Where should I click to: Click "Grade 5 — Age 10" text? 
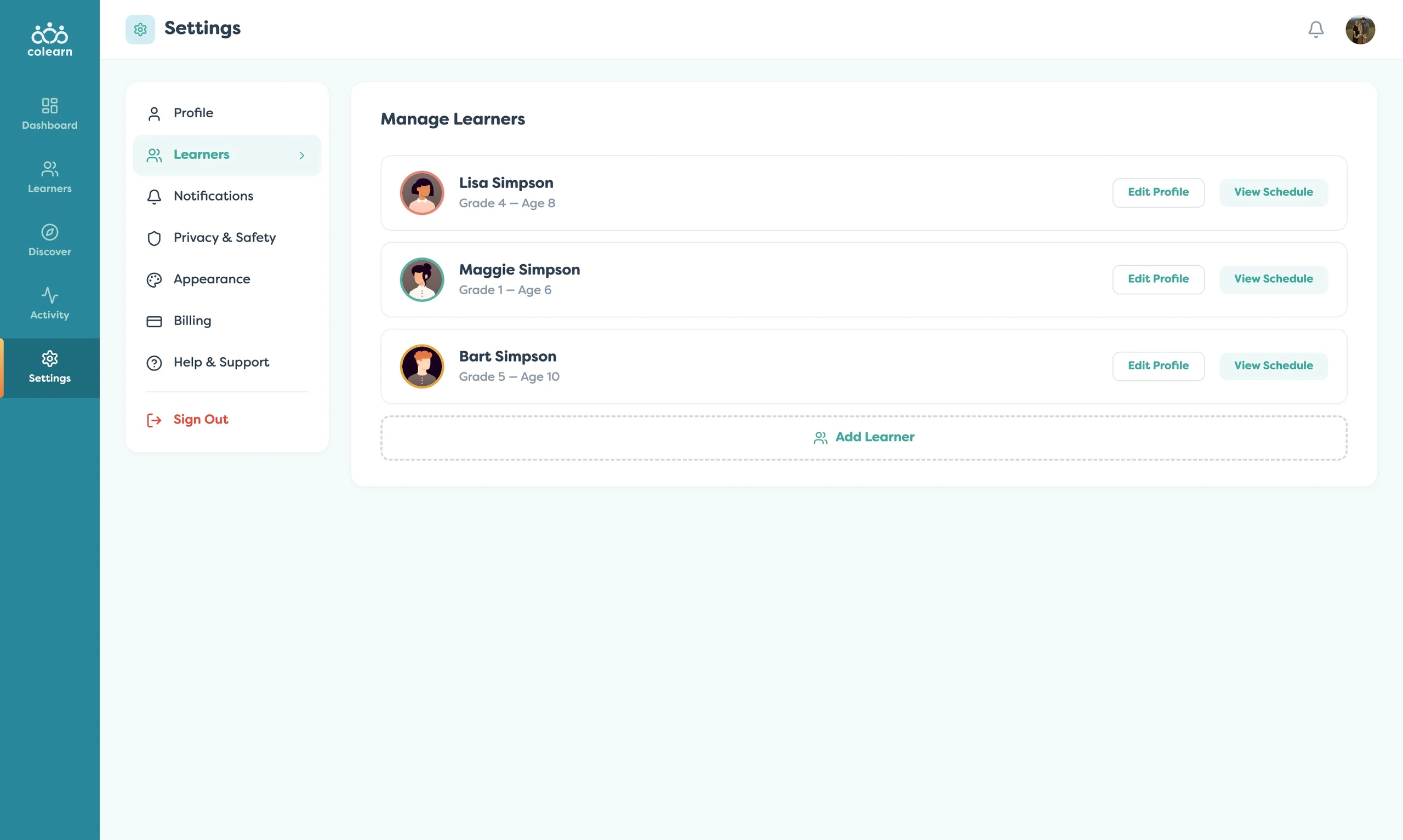[x=509, y=376]
